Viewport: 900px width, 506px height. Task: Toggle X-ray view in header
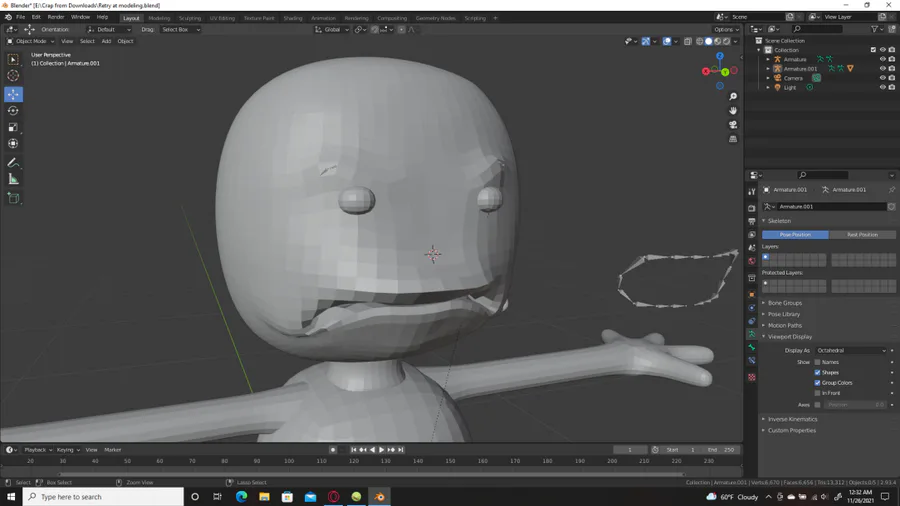click(688, 41)
